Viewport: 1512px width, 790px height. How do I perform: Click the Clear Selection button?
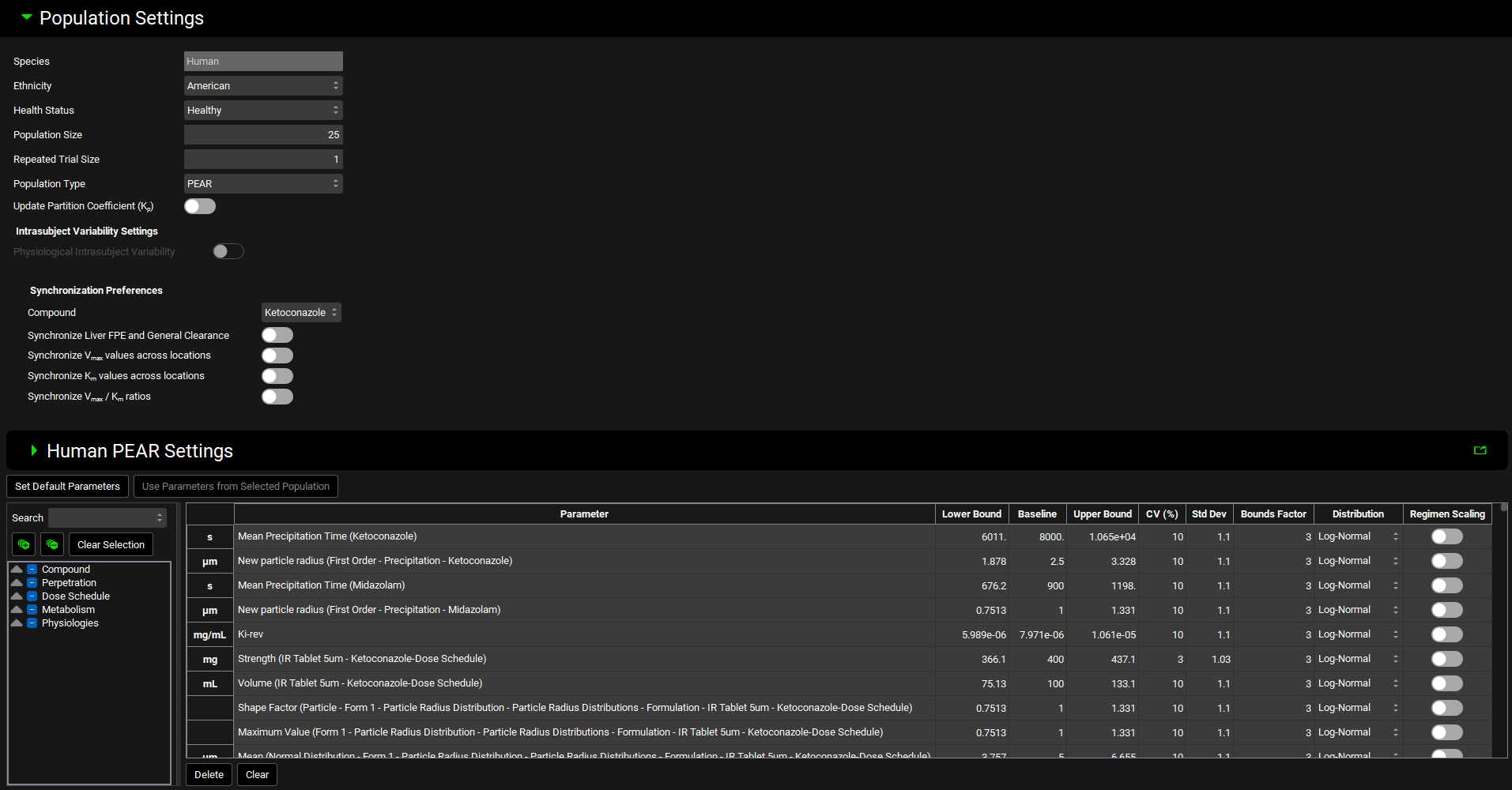point(111,544)
